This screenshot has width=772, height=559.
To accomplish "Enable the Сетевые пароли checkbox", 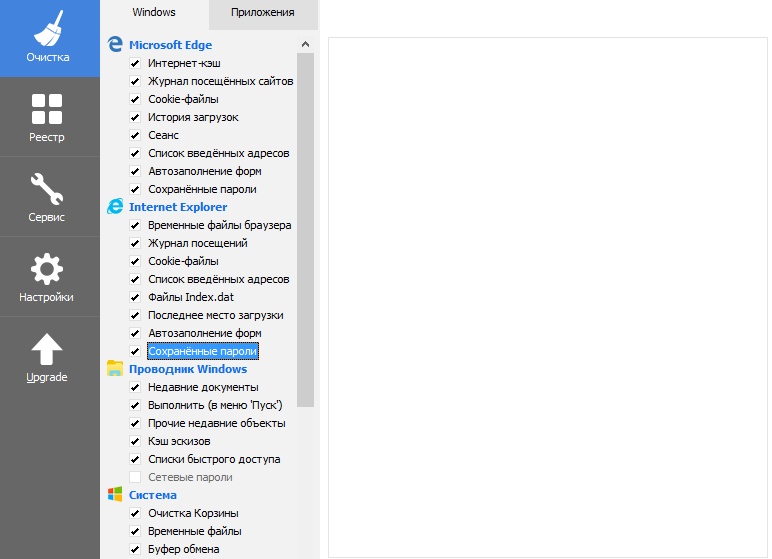I will pyautogui.click(x=135, y=477).
